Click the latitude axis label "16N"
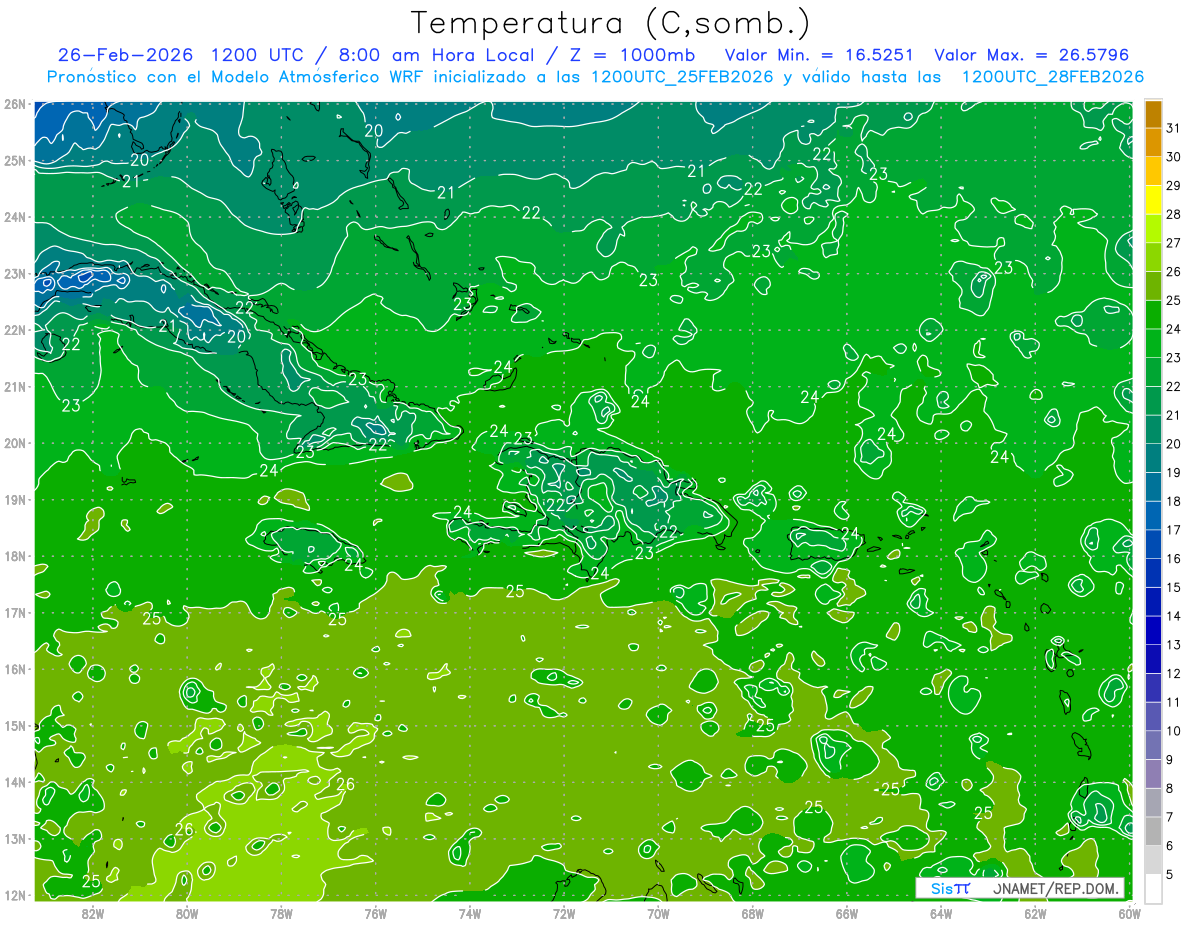Image resolution: width=1200 pixels, height=927 pixels. pyautogui.click(x=14, y=669)
